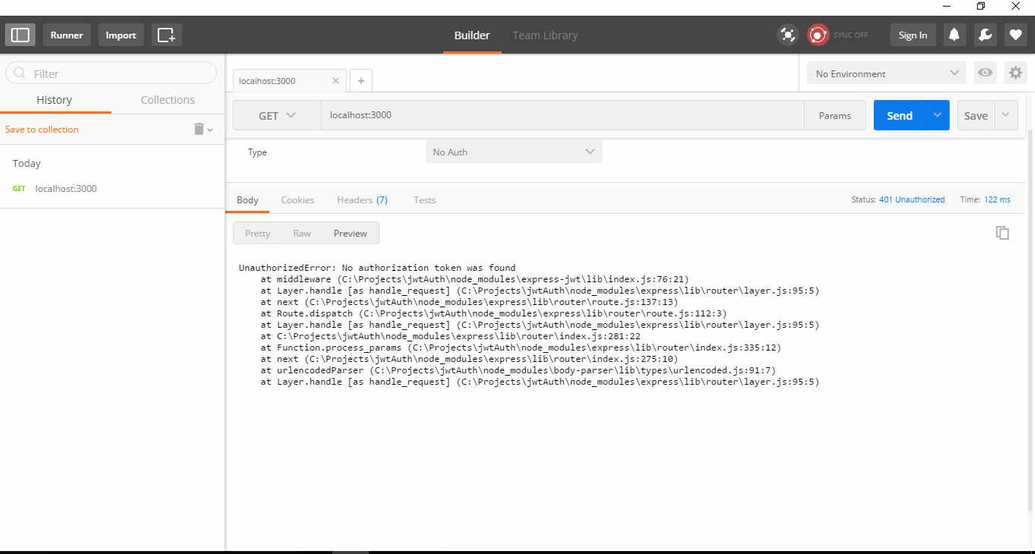Switch response view to Raw
Image resolution: width=1035 pixels, height=554 pixels.
click(x=302, y=233)
